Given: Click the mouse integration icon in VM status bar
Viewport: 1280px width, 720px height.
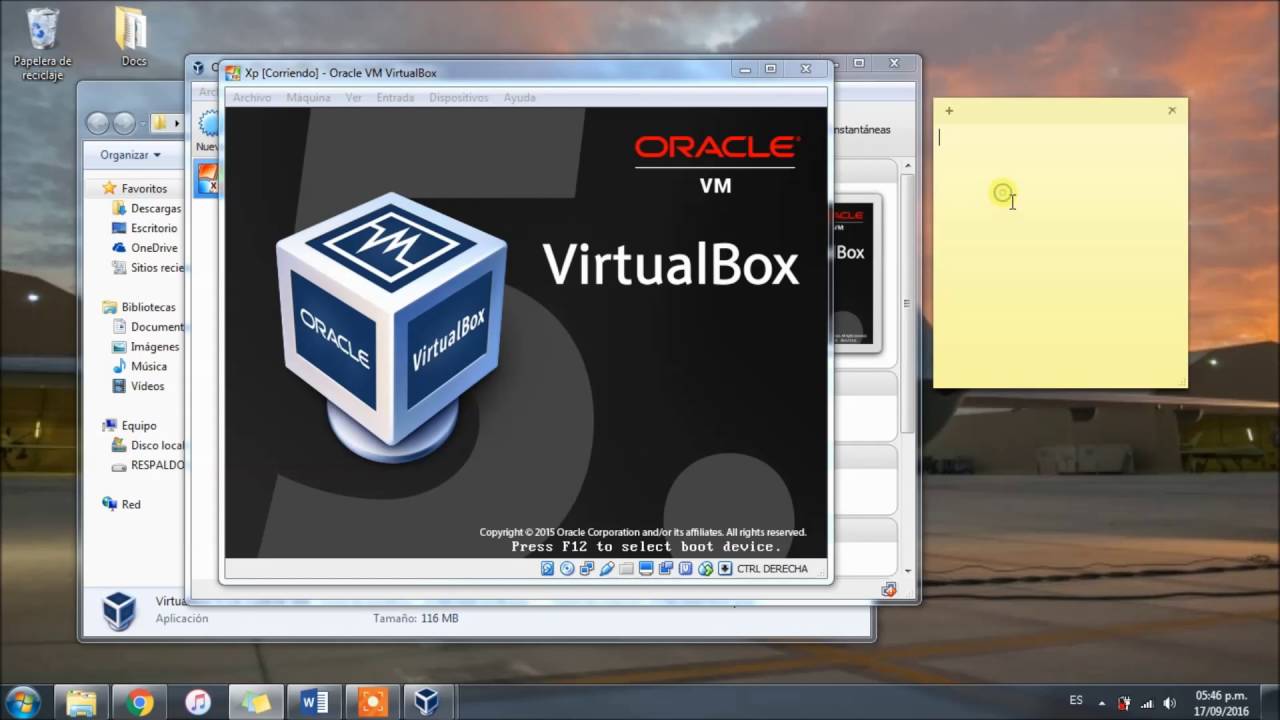Looking at the screenshot, I should 706,569.
